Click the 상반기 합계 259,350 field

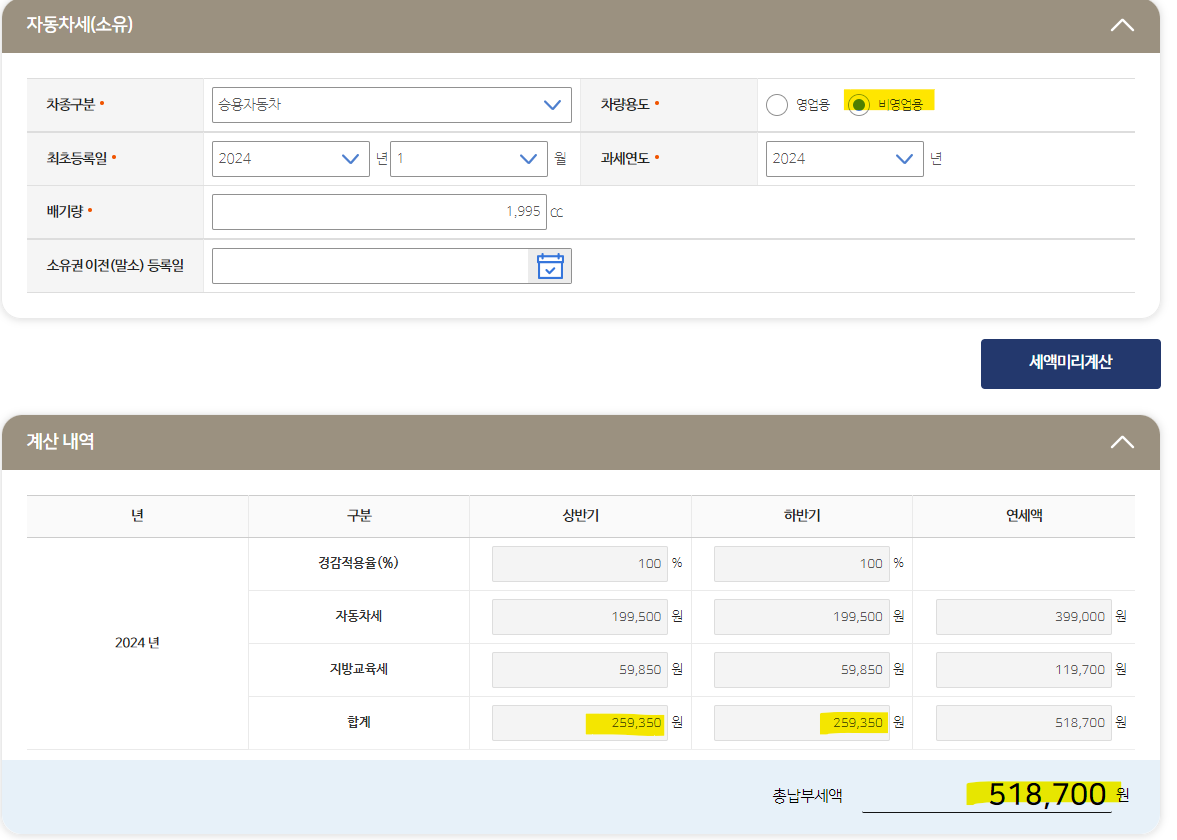pos(579,723)
